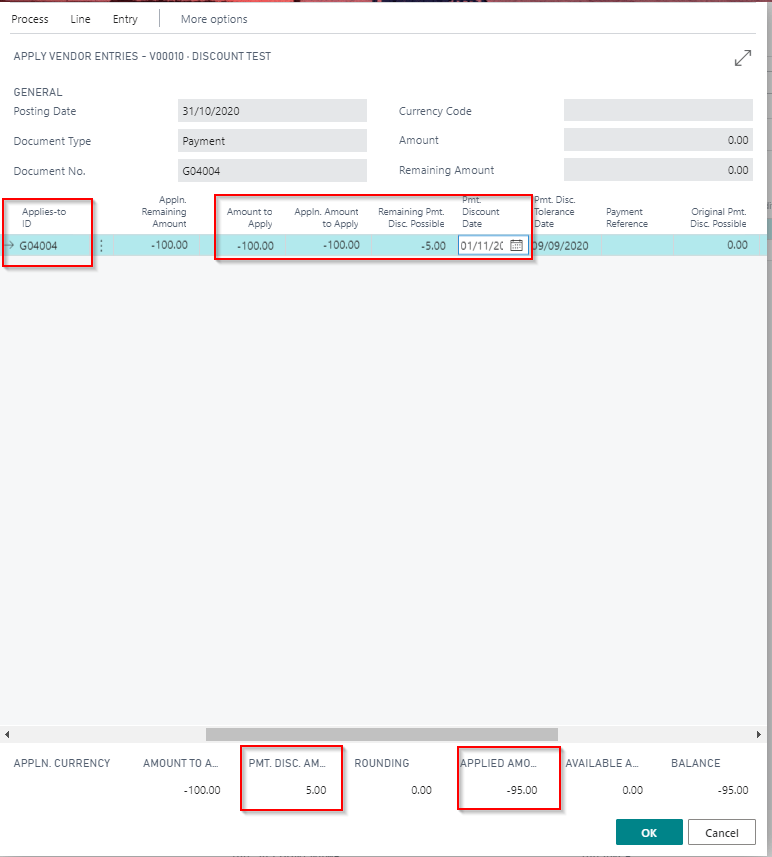Click the Pmt. Discount Date input field
Viewport: 772px width, 857px height.
482,245
